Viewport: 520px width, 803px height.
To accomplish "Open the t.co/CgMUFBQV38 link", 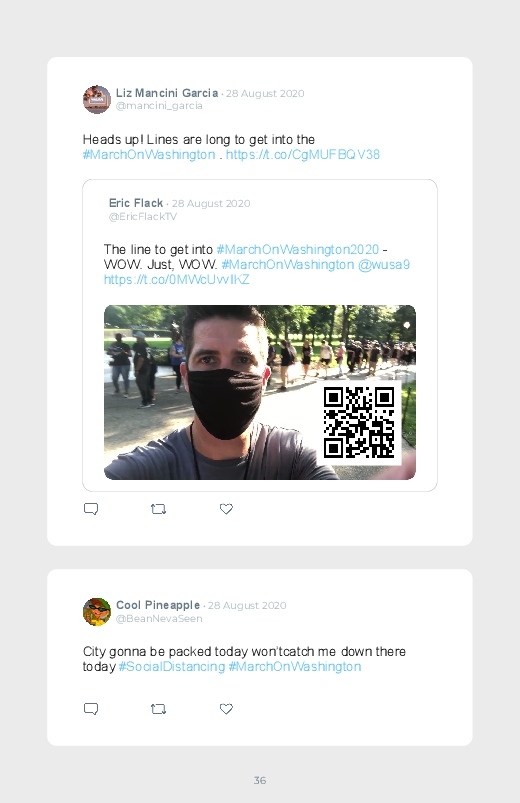I will (303, 155).
